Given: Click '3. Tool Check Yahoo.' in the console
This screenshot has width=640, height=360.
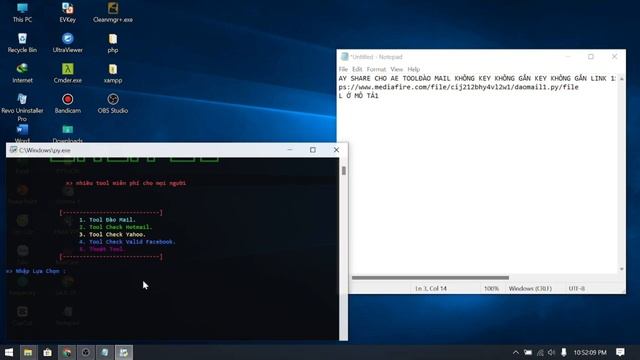Looking at the screenshot, I should pyautogui.click(x=112, y=234).
